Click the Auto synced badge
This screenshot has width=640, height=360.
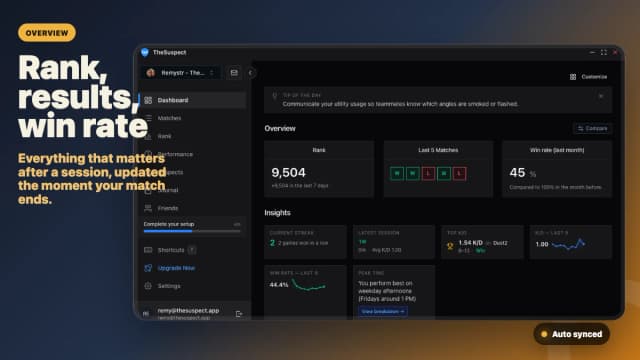pos(571,334)
